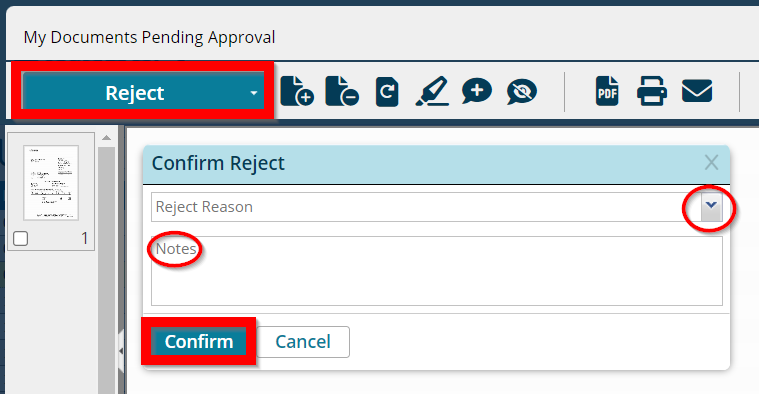Rotate the document page
The width and height of the screenshot is (759, 394).
click(x=387, y=91)
